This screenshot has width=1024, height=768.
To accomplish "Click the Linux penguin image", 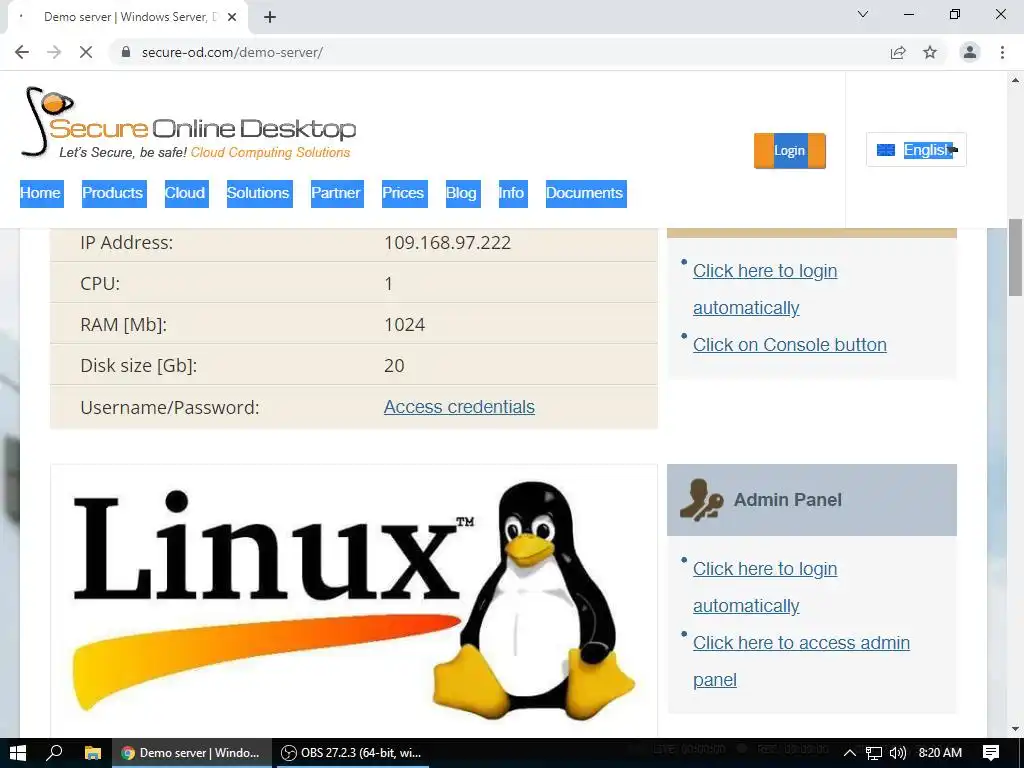I will [x=354, y=601].
